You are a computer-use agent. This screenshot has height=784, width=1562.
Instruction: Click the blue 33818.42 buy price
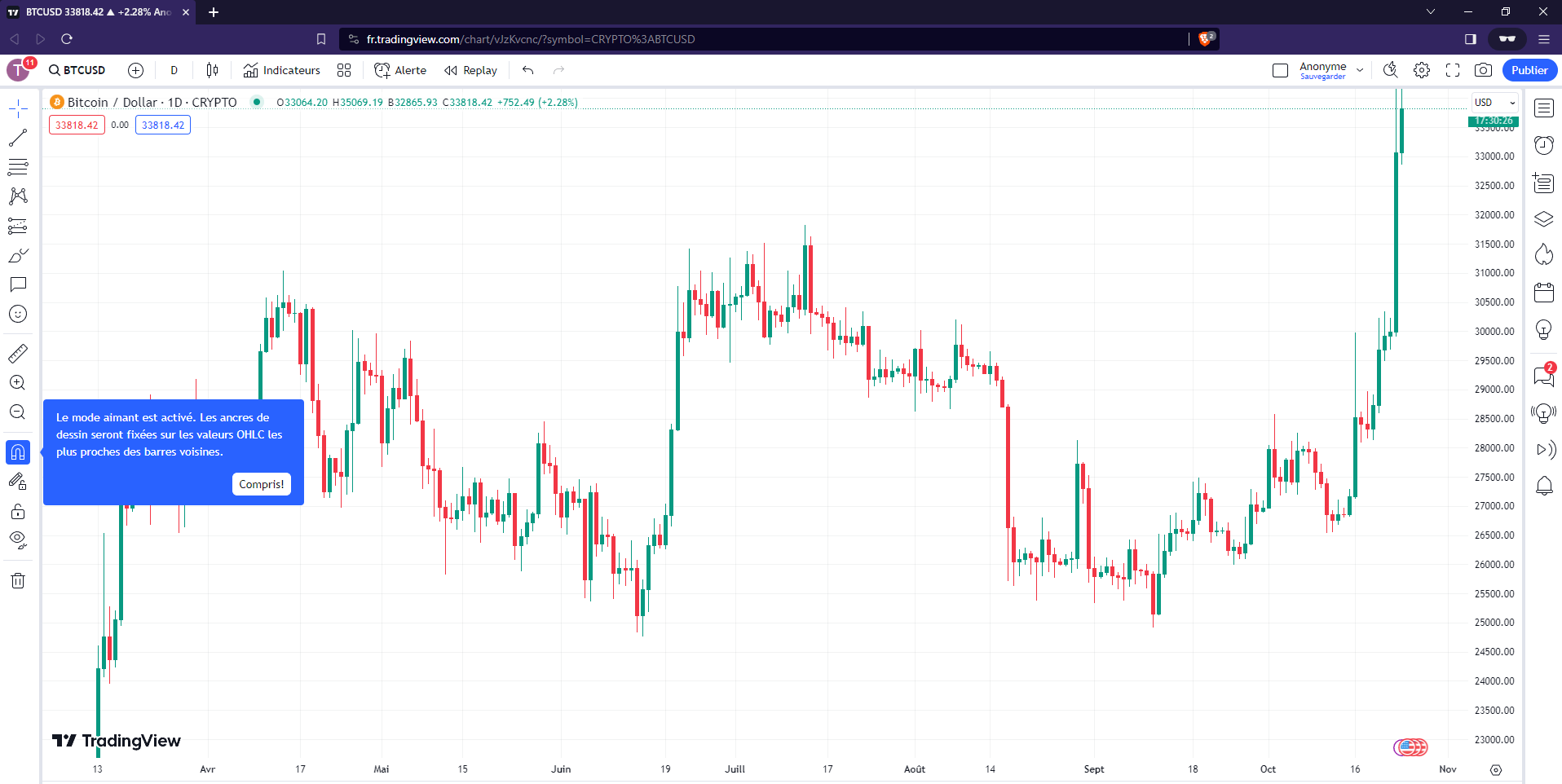click(163, 125)
